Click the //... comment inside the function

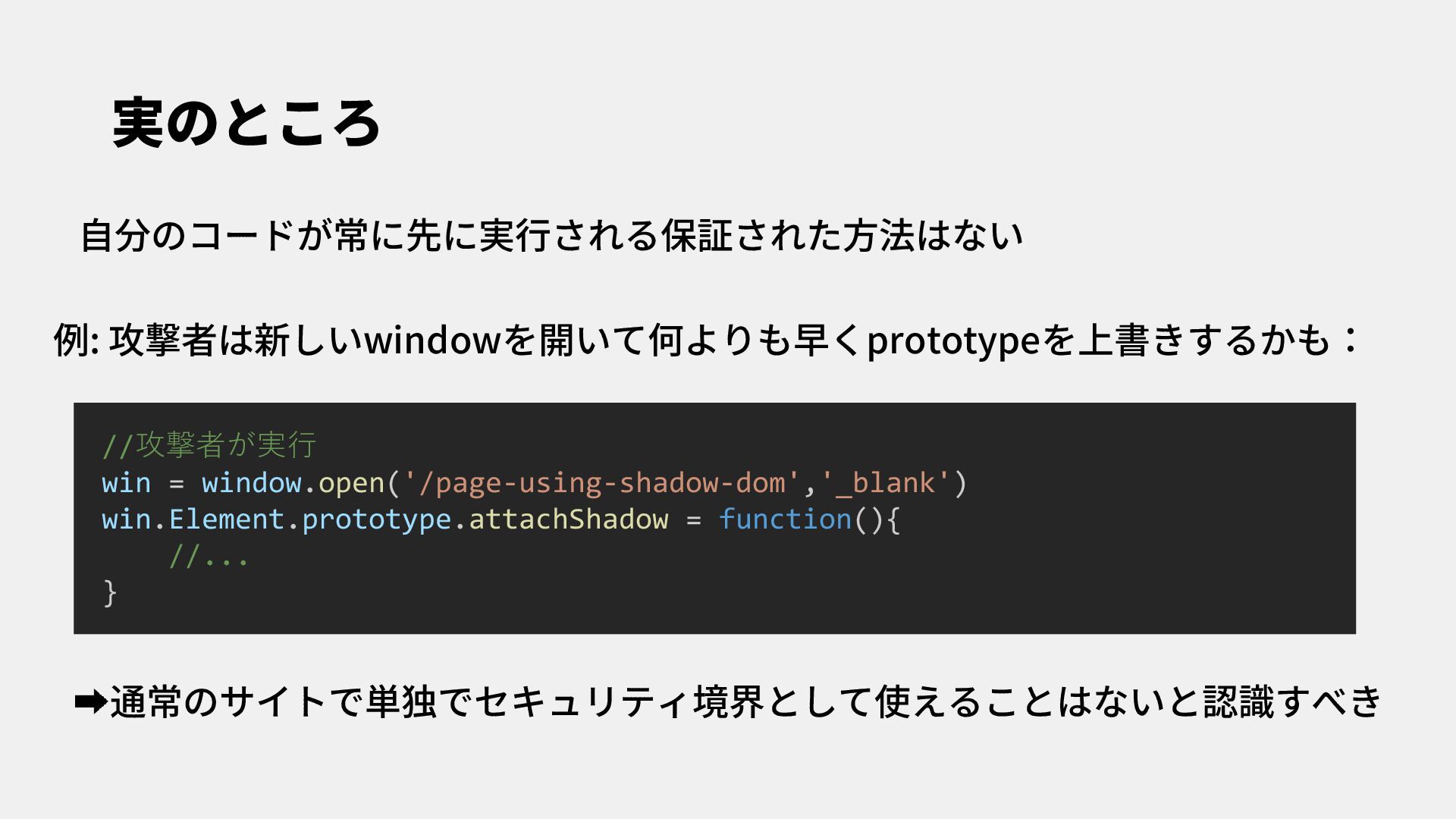[209, 557]
